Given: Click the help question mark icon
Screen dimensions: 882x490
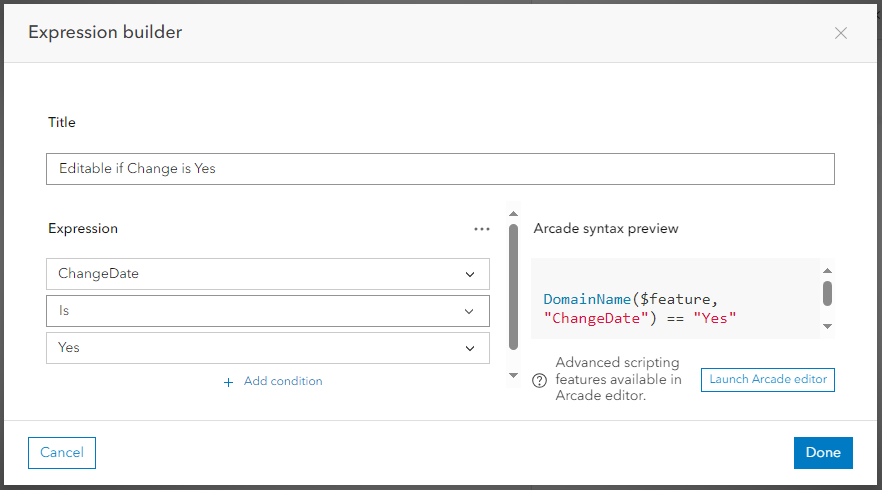Looking at the screenshot, I should 540,380.
